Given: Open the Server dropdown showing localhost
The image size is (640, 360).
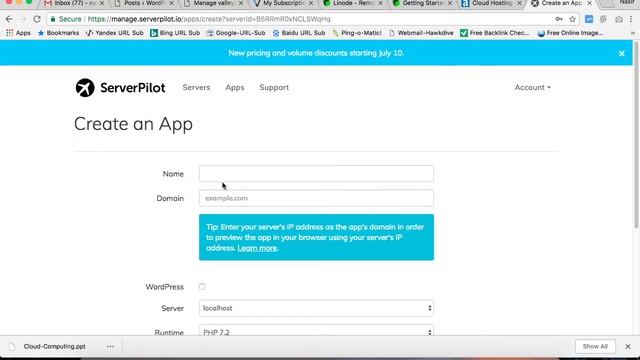Looking at the screenshot, I should click(316, 308).
